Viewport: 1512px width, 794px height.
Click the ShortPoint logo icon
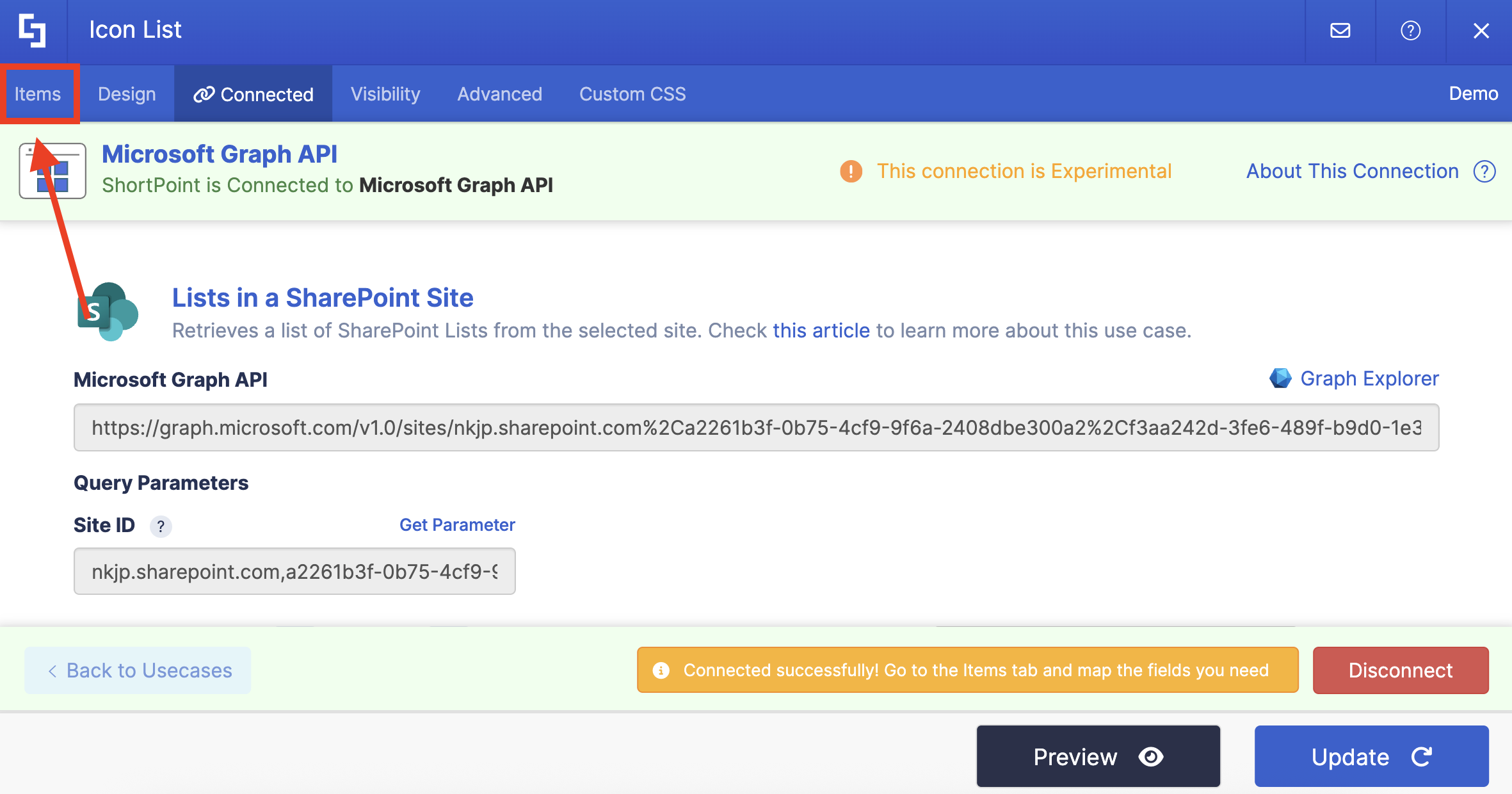[x=32, y=30]
